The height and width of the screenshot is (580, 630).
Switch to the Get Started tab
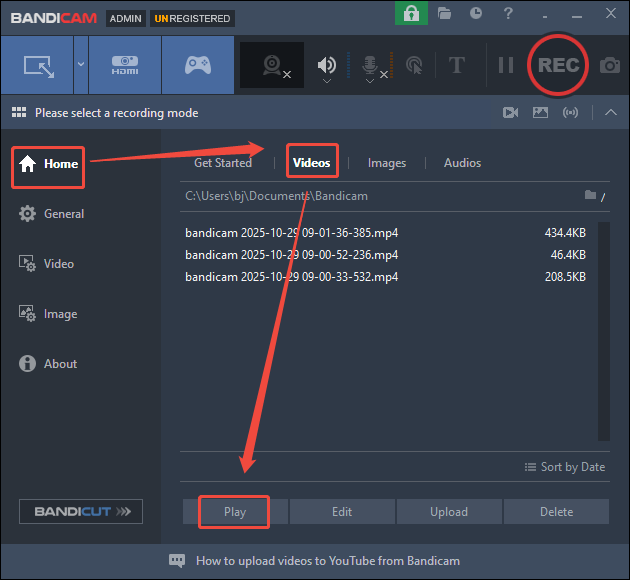pos(223,163)
